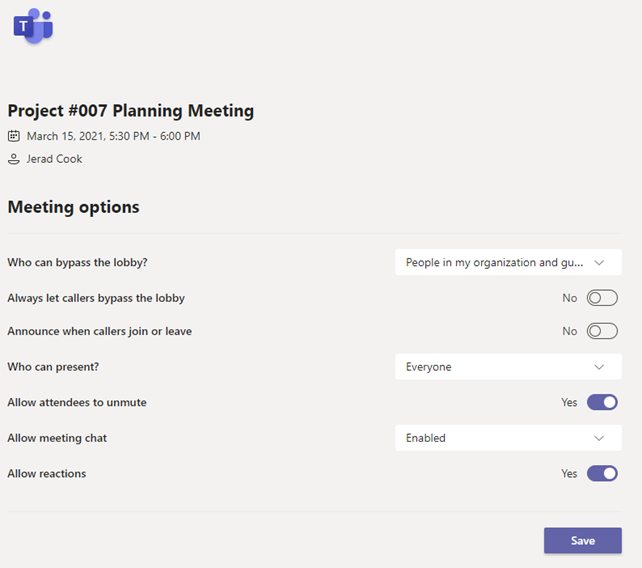Click the Project #007 Planning Meeting title

click(x=131, y=111)
